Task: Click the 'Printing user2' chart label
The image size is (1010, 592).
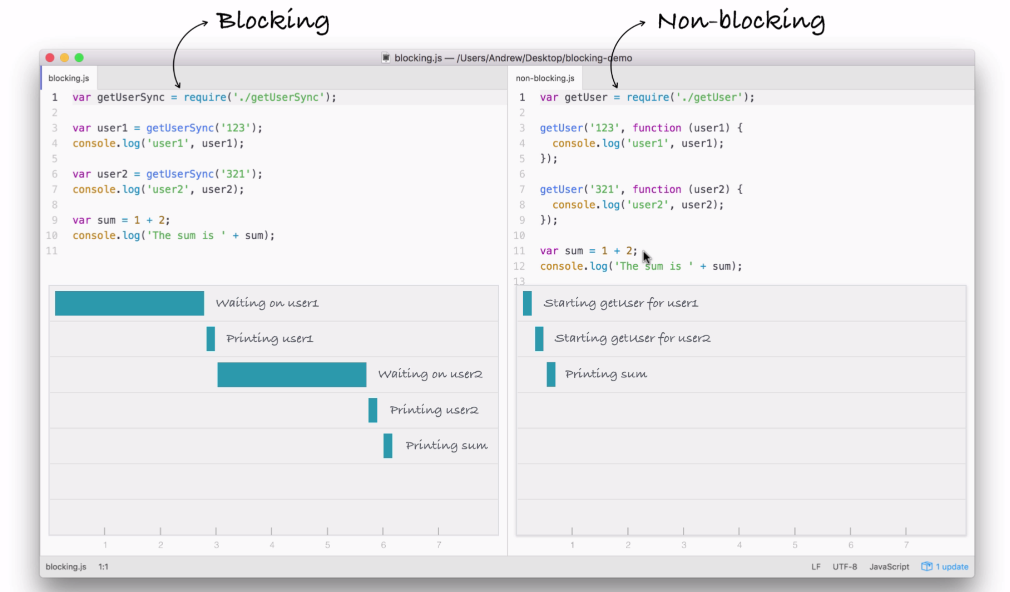Action: [434, 410]
